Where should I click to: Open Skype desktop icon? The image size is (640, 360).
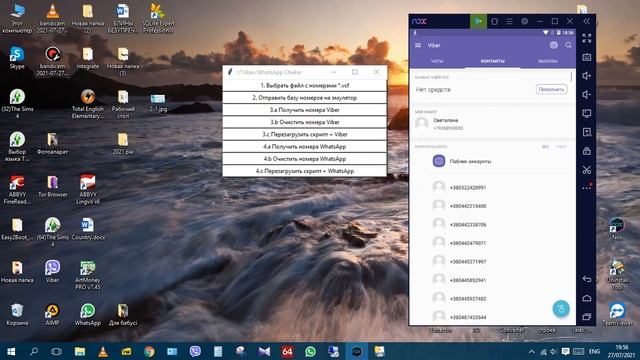click(x=17, y=58)
